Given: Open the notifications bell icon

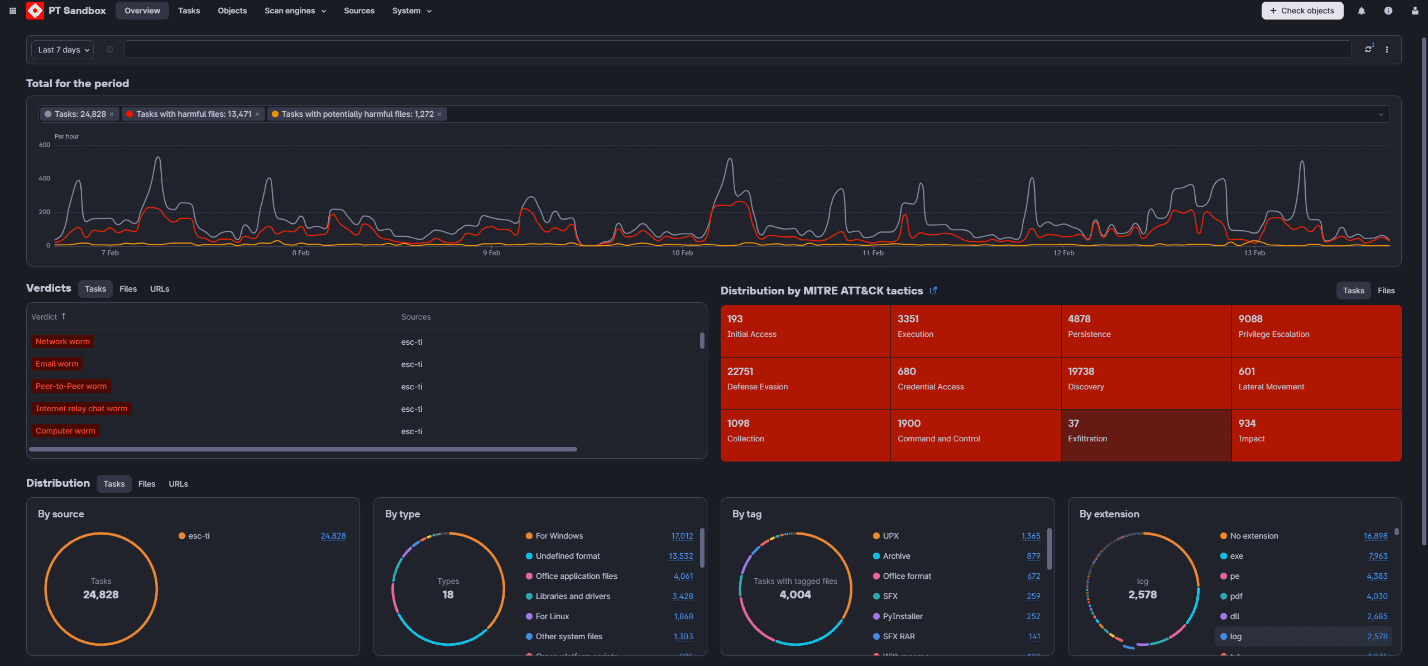Looking at the screenshot, I should tap(1361, 11).
